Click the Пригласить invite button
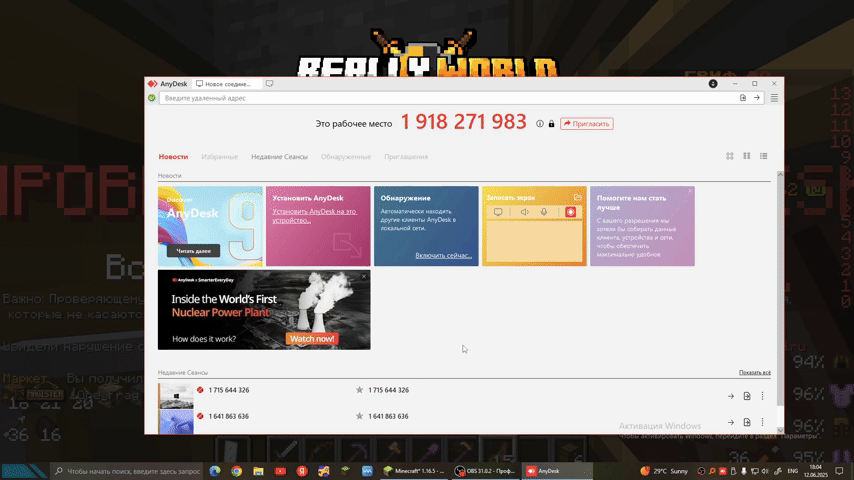 pyautogui.click(x=587, y=124)
